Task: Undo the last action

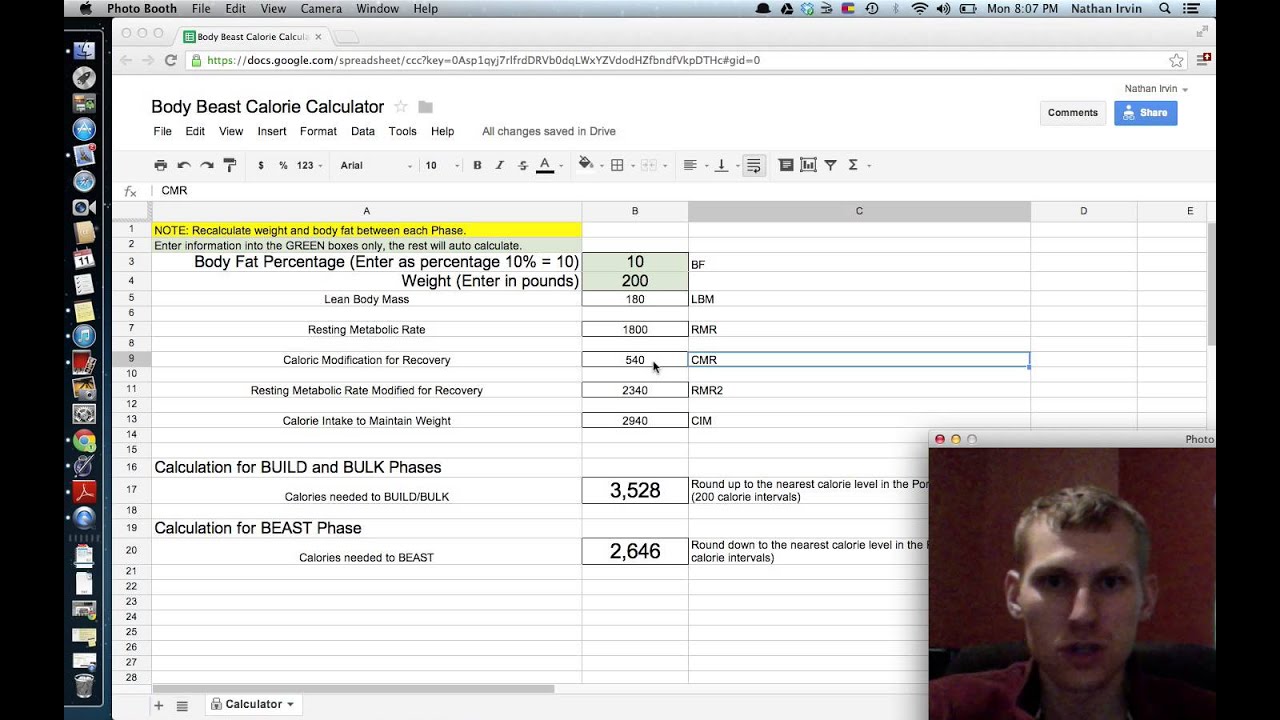Action: click(184, 165)
